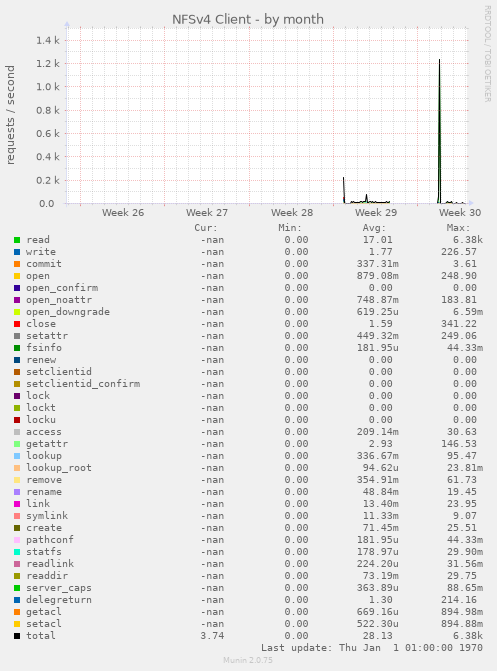The width and height of the screenshot is (497, 671).
Task: Click the Max column header
Action: [x=458, y=228]
